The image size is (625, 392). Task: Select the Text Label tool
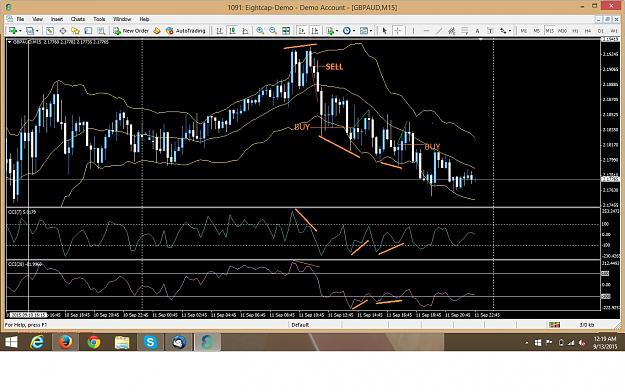[490, 31]
